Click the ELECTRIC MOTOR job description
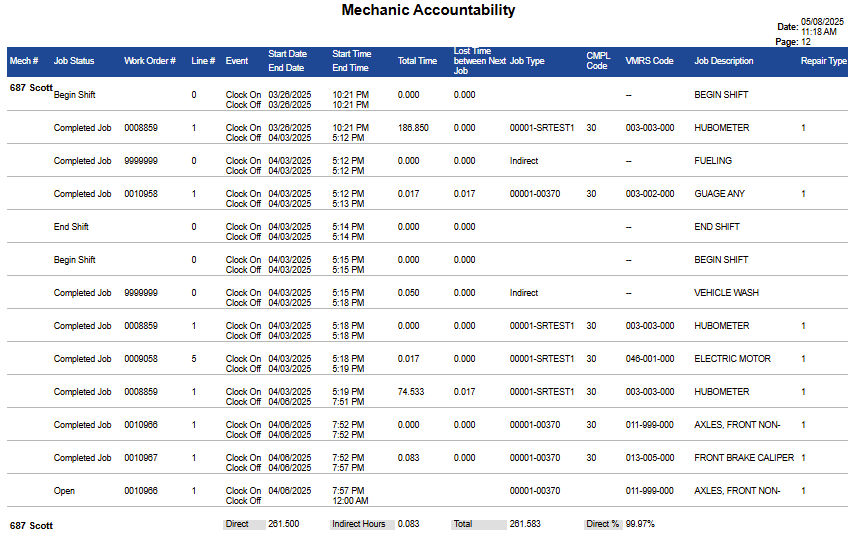Image resolution: width=858 pixels, height=537 pixels. (x=728, y=359)
